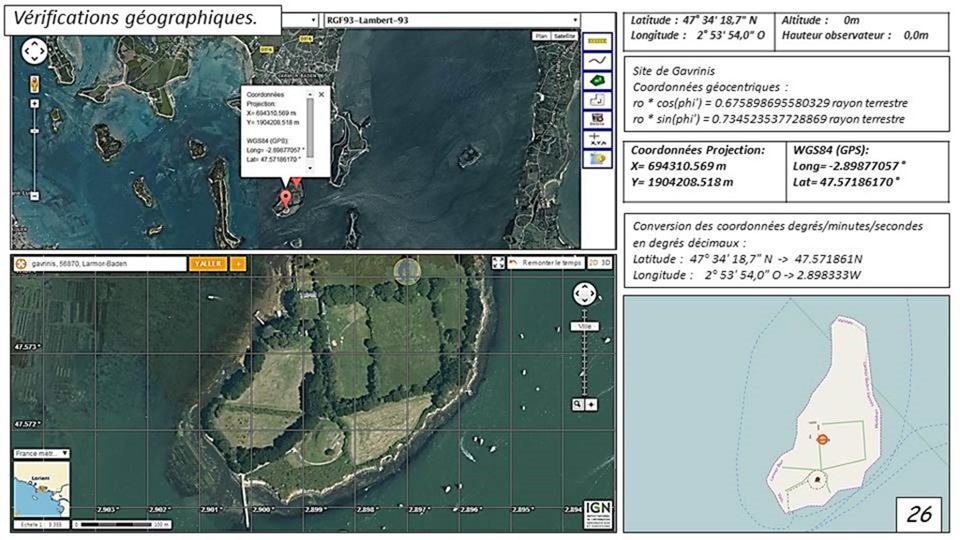Click the zoom slider on the top map
Viewport: 960px width, 540px height.
point(33,150)
